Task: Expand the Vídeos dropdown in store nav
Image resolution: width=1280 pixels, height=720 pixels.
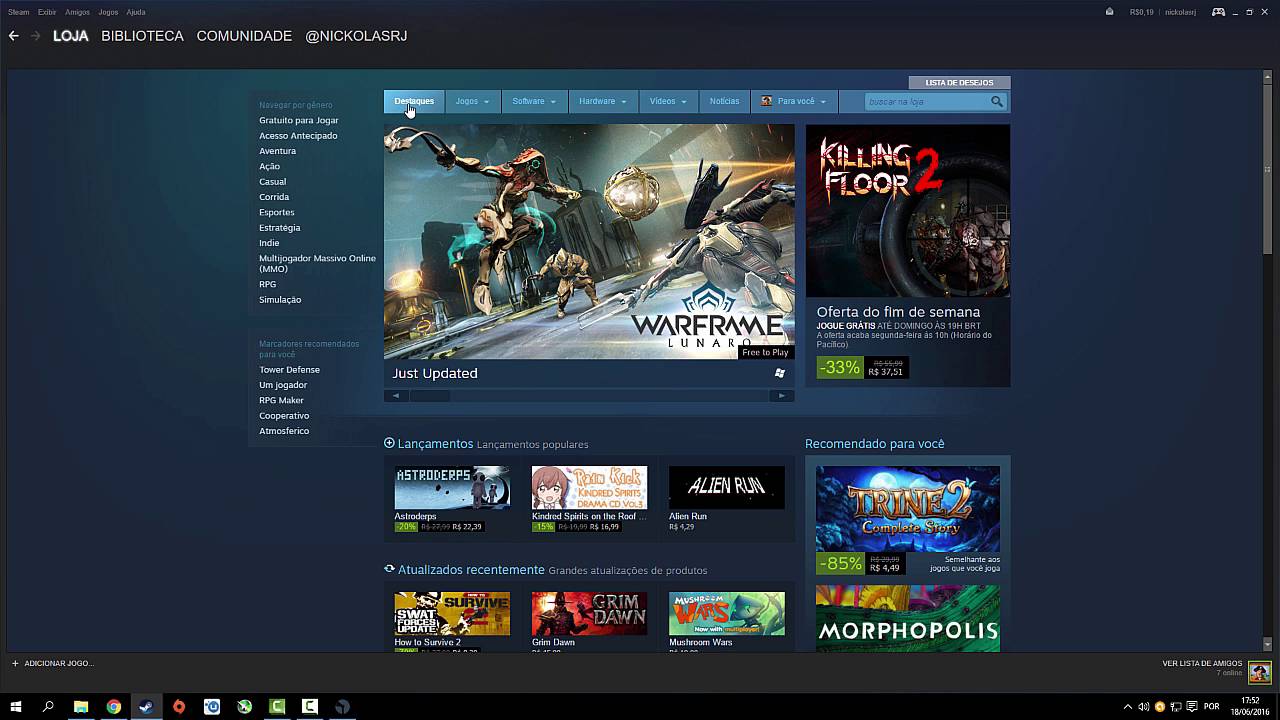Action: tap(668, 101)
